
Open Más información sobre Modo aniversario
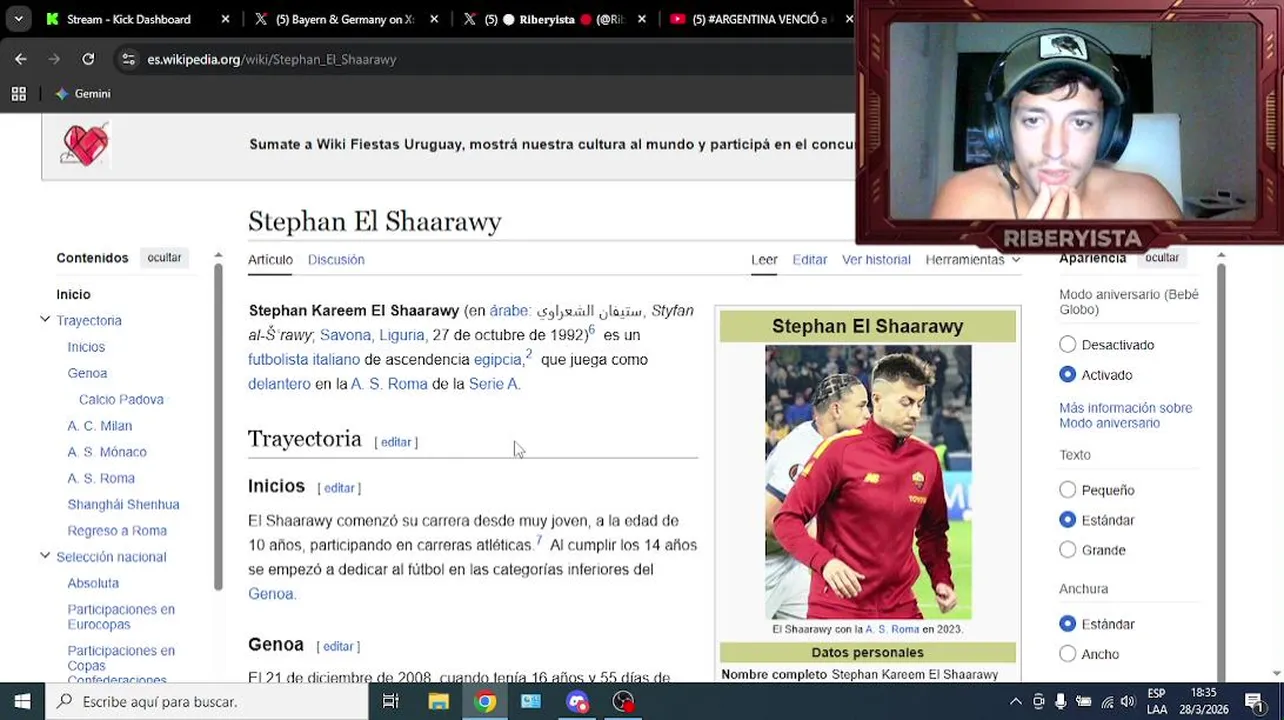(x=1126, y=415)
